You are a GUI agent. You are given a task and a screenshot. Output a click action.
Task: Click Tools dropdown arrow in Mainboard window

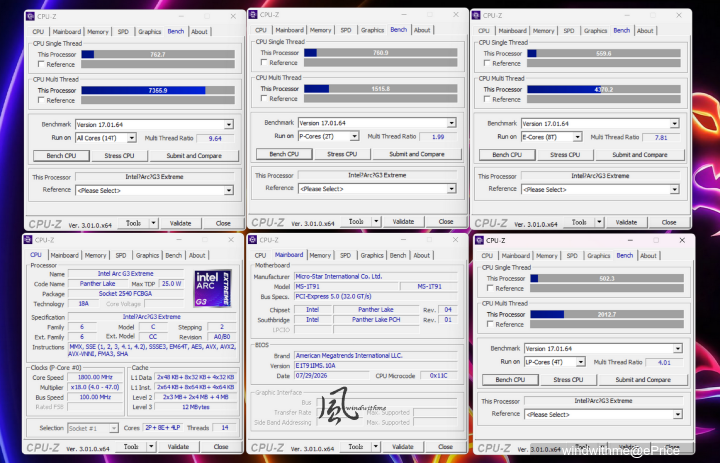tap(376, 446)
